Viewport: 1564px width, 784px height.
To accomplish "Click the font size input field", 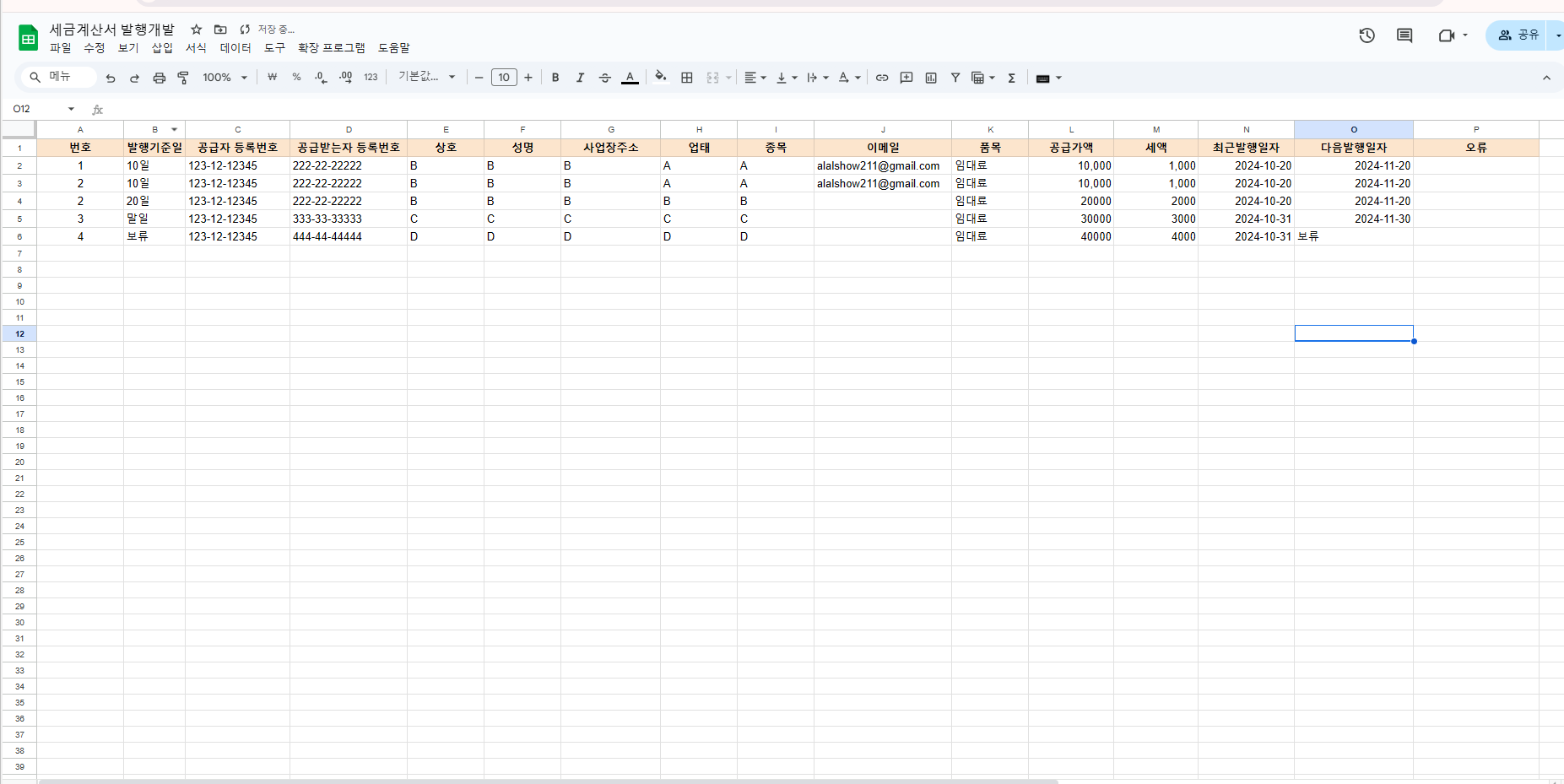I will coord(504,78).
